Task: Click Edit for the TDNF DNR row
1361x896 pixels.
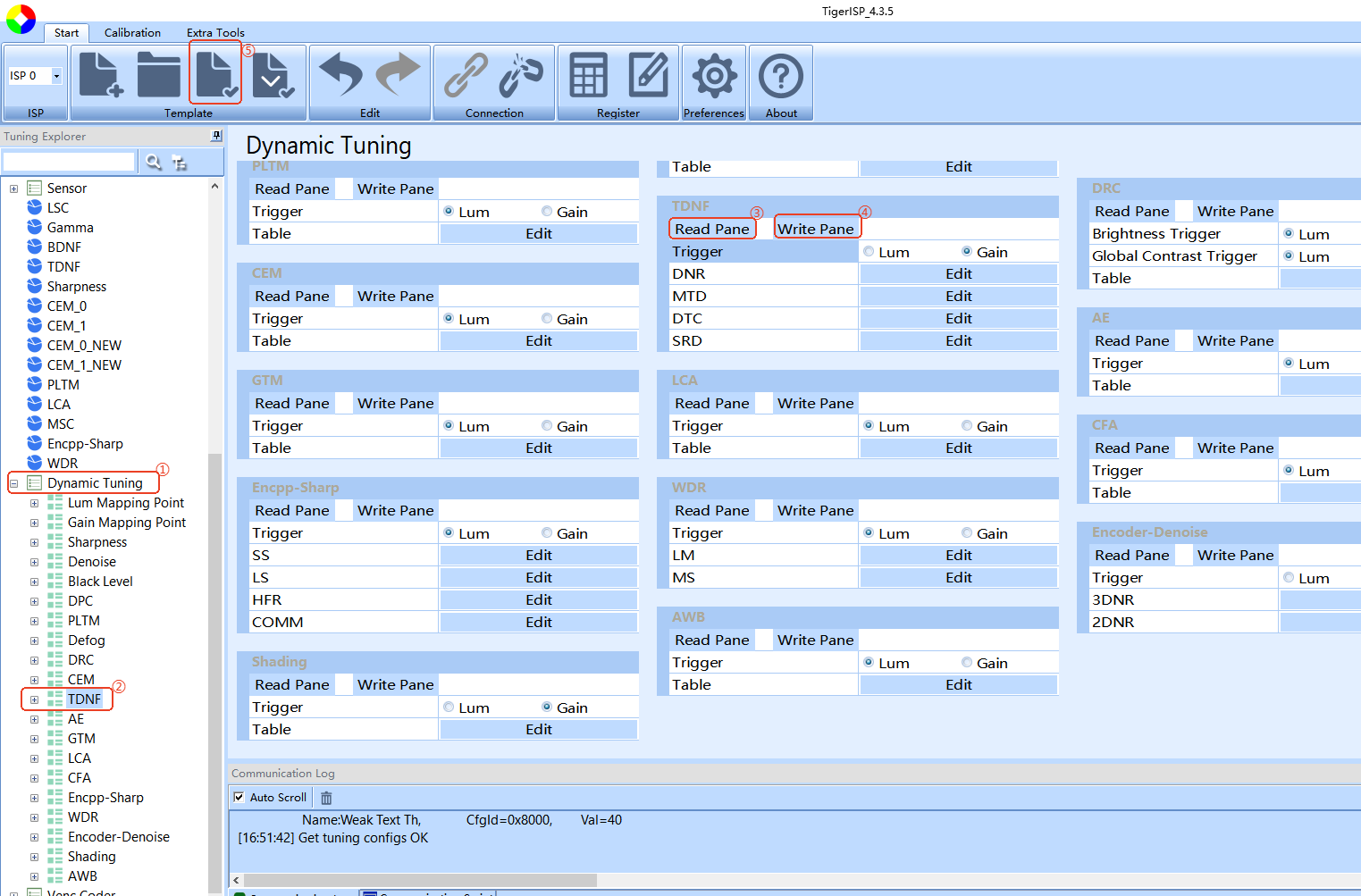Action: [959, 273]
